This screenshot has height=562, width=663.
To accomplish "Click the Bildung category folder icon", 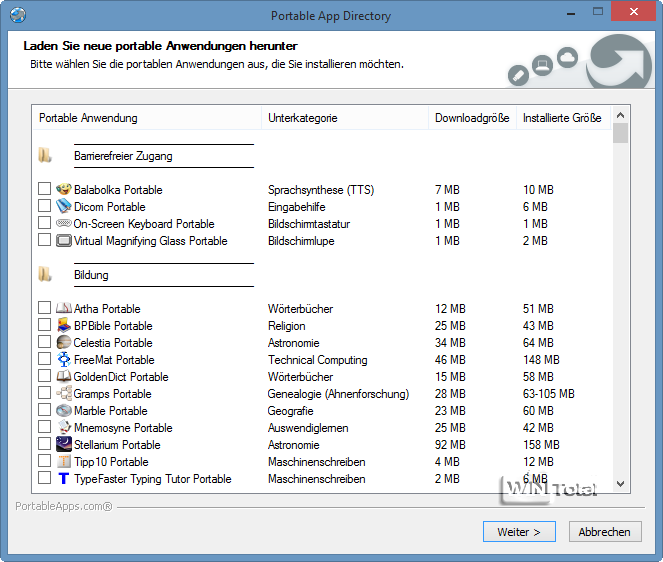I will (44, 274).
